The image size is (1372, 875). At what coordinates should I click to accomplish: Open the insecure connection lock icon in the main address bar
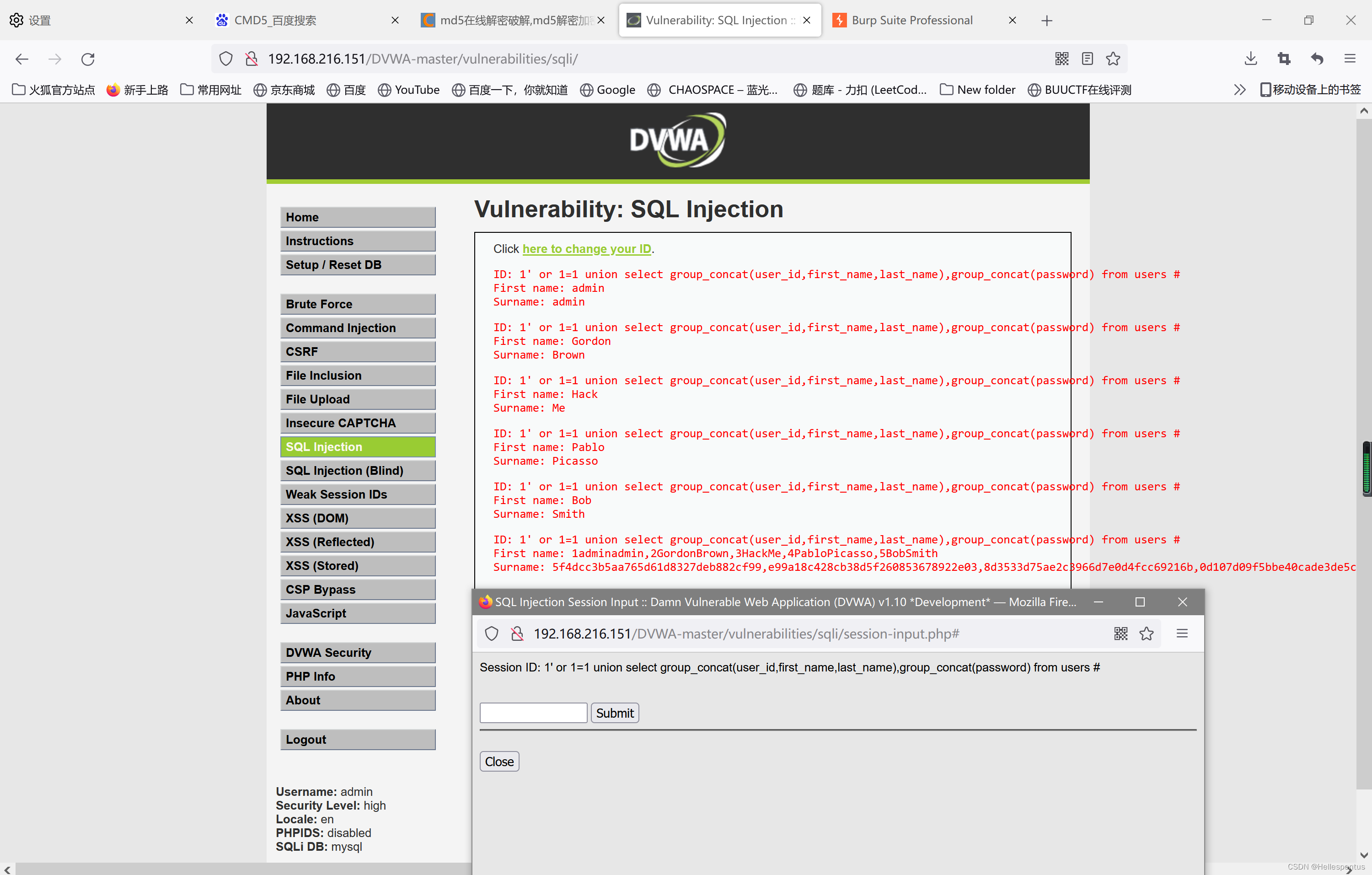click(251, 59)
